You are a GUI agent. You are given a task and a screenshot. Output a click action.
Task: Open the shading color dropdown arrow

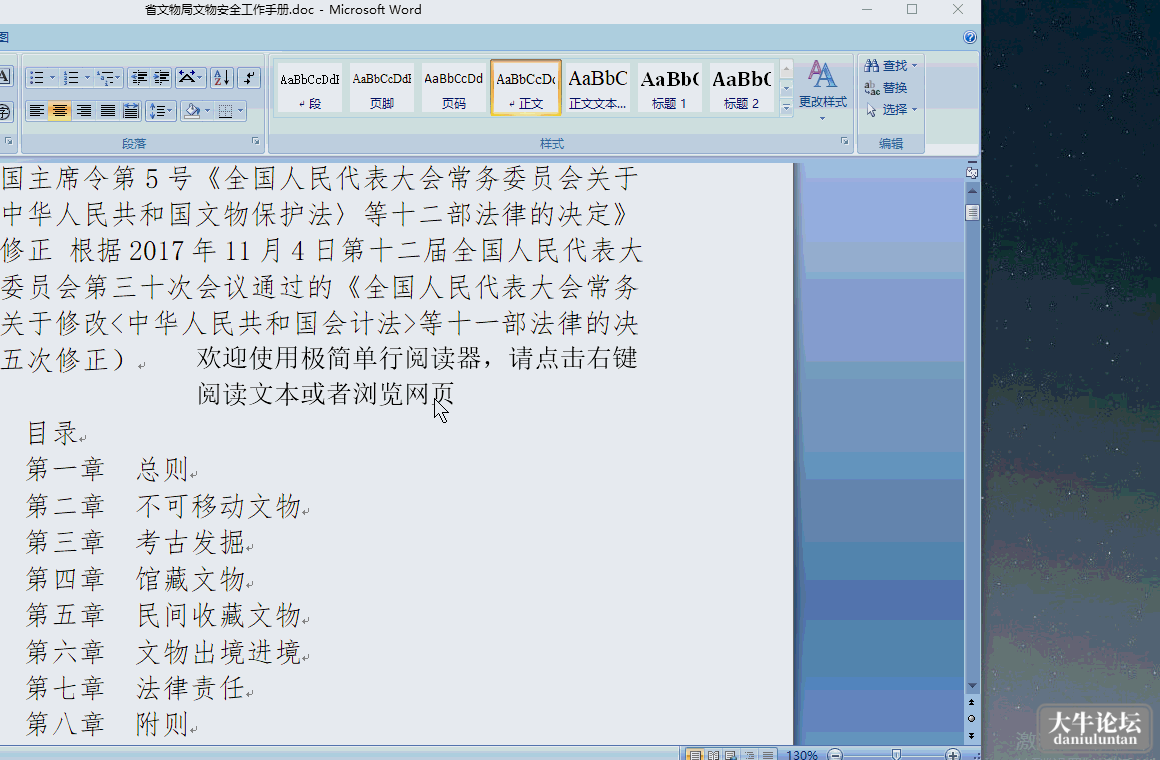(208, 111)
